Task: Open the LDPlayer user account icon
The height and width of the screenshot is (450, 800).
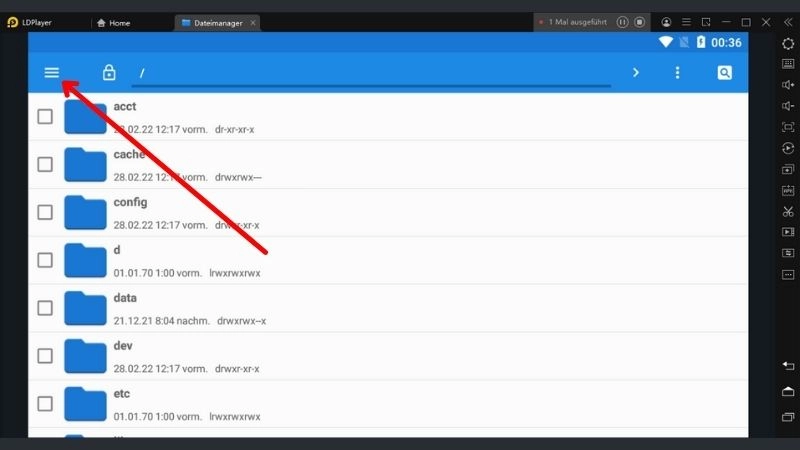Action: coord(666,22)
